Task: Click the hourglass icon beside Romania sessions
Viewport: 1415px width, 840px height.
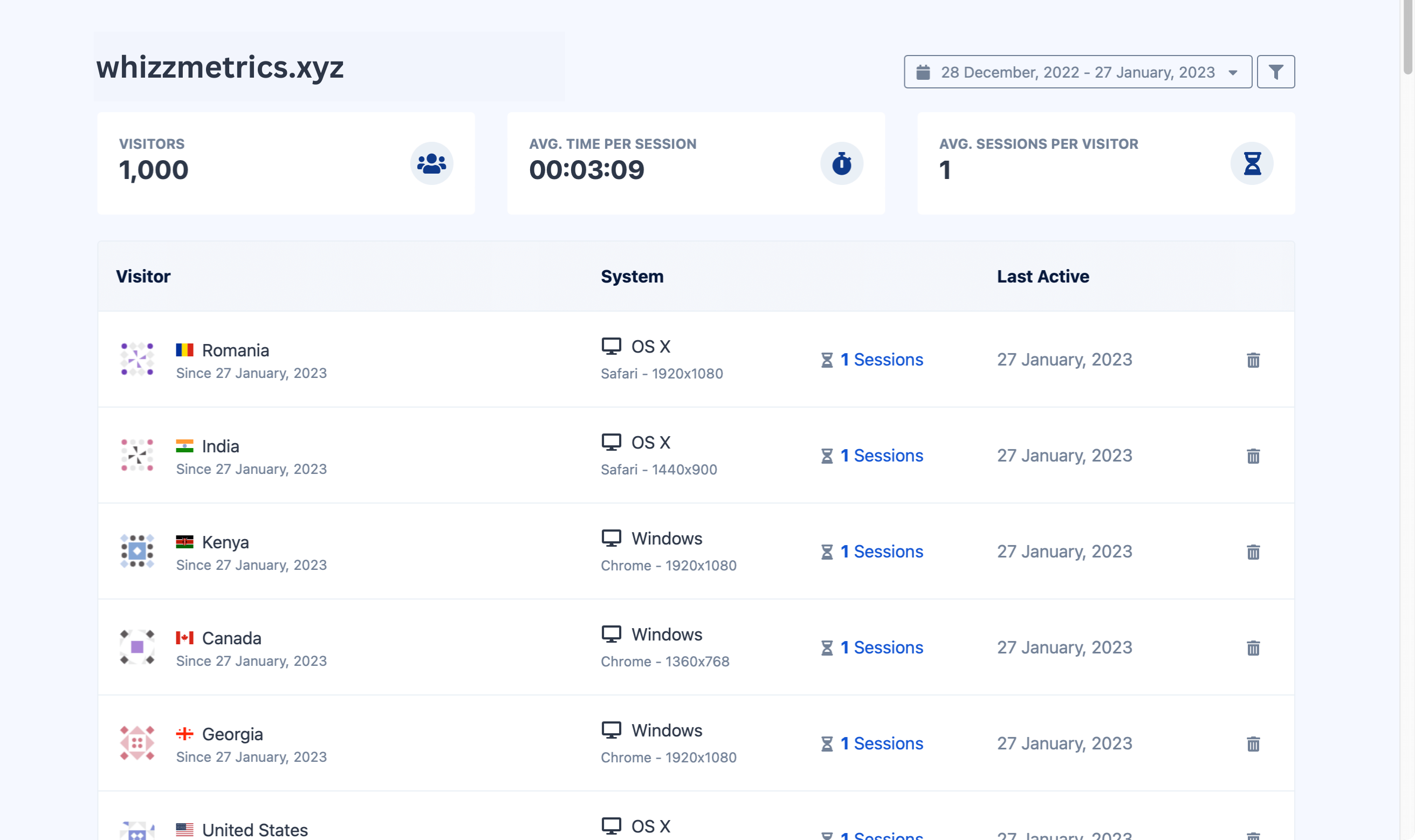Action: point(827,361)
